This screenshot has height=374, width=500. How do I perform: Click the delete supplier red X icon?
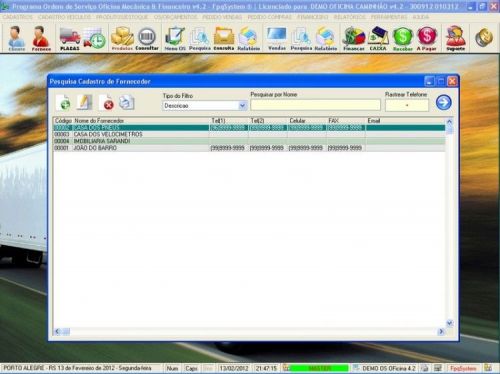click(x=107, y=103)
